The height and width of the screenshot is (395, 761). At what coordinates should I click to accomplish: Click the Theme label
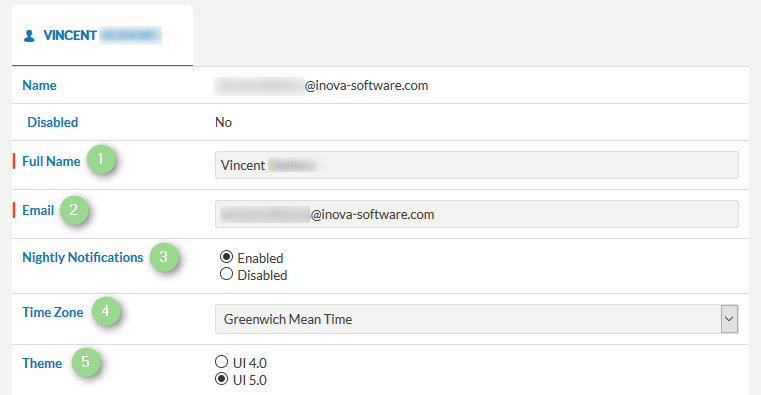(42, 363)
